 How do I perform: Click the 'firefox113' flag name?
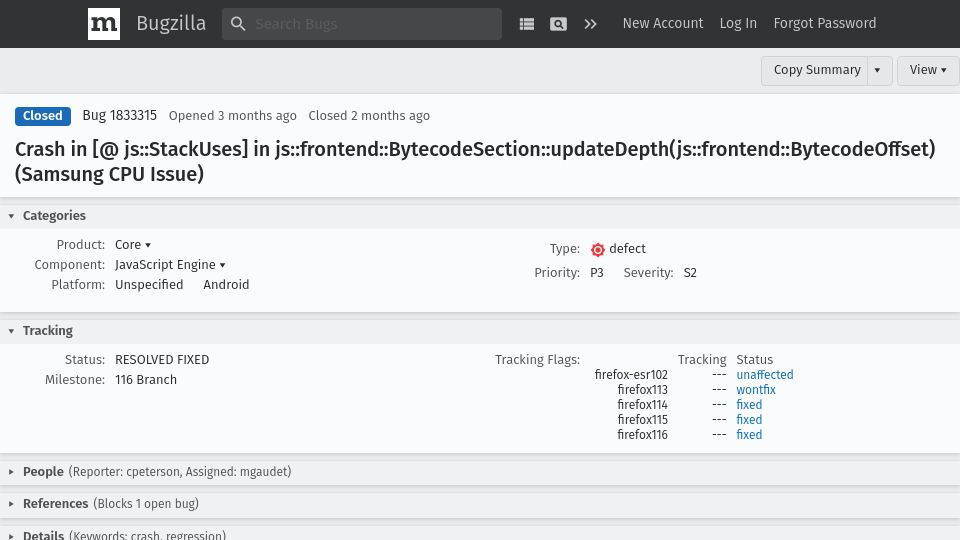click(642, 389)
